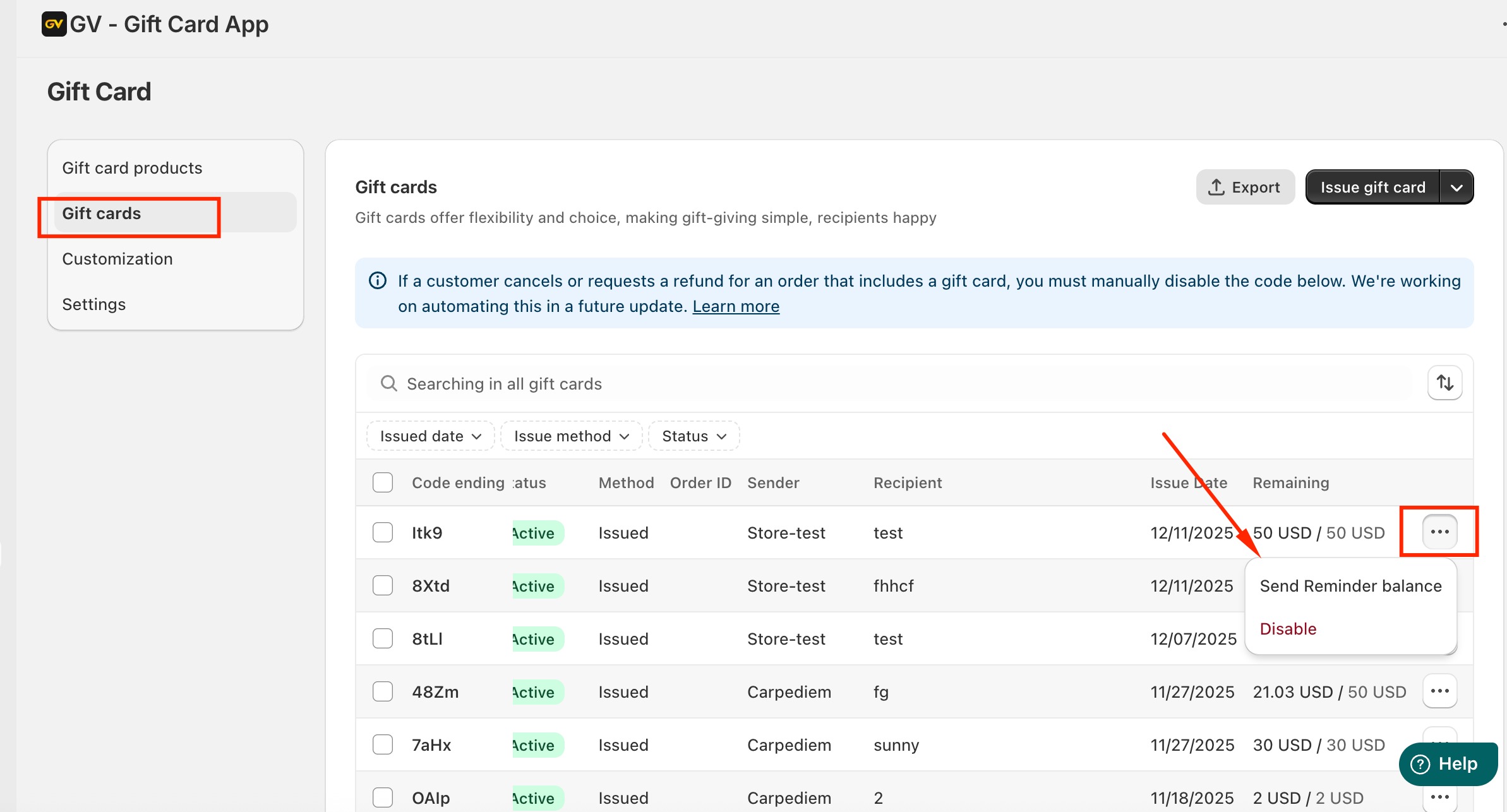Tick checkbox for code 7aHx
Image resolution: width=1507 pixels, height=812 pixels.
383,744
